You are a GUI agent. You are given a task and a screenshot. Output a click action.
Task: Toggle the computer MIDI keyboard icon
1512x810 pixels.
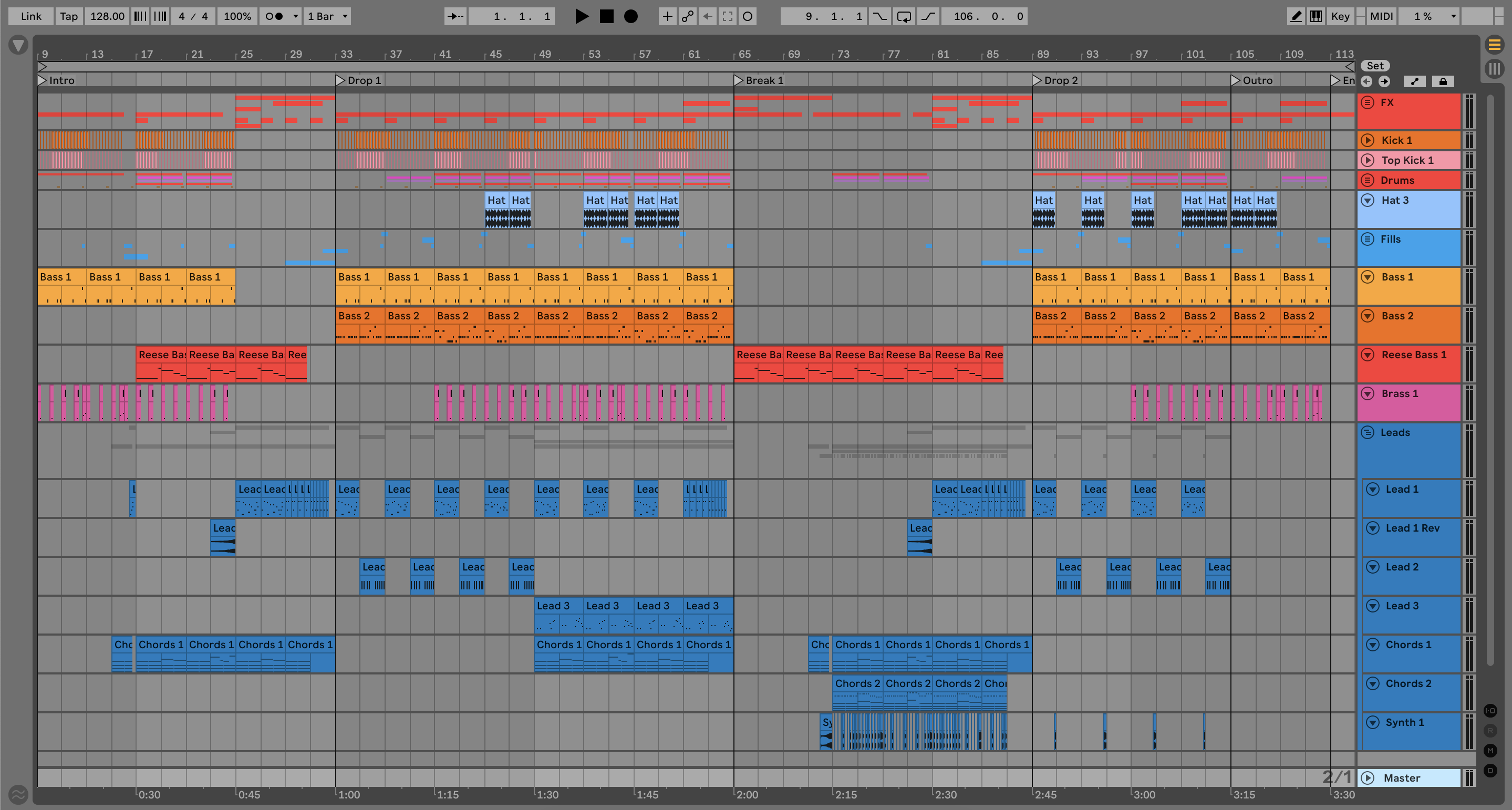(x=1316, y=16)
